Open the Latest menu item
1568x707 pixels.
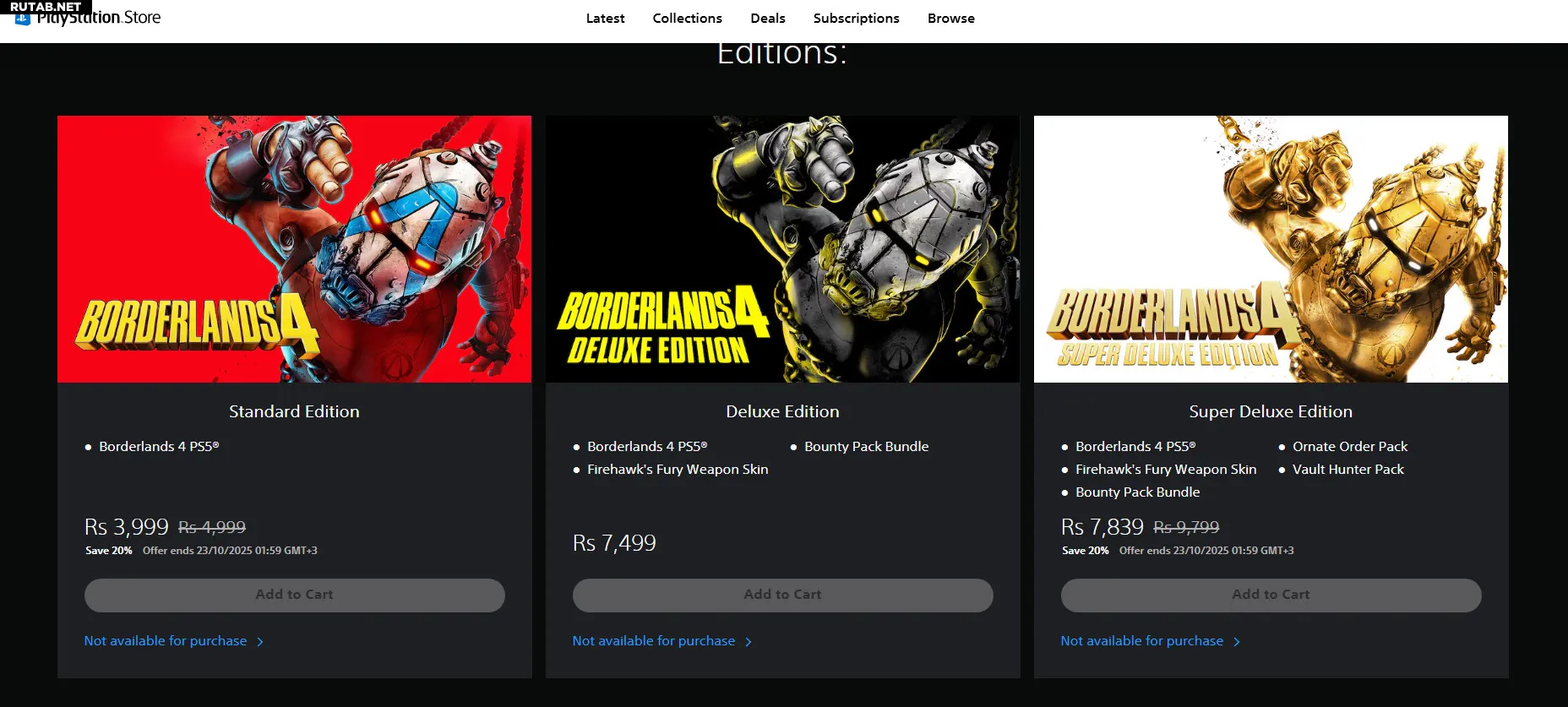605,18
